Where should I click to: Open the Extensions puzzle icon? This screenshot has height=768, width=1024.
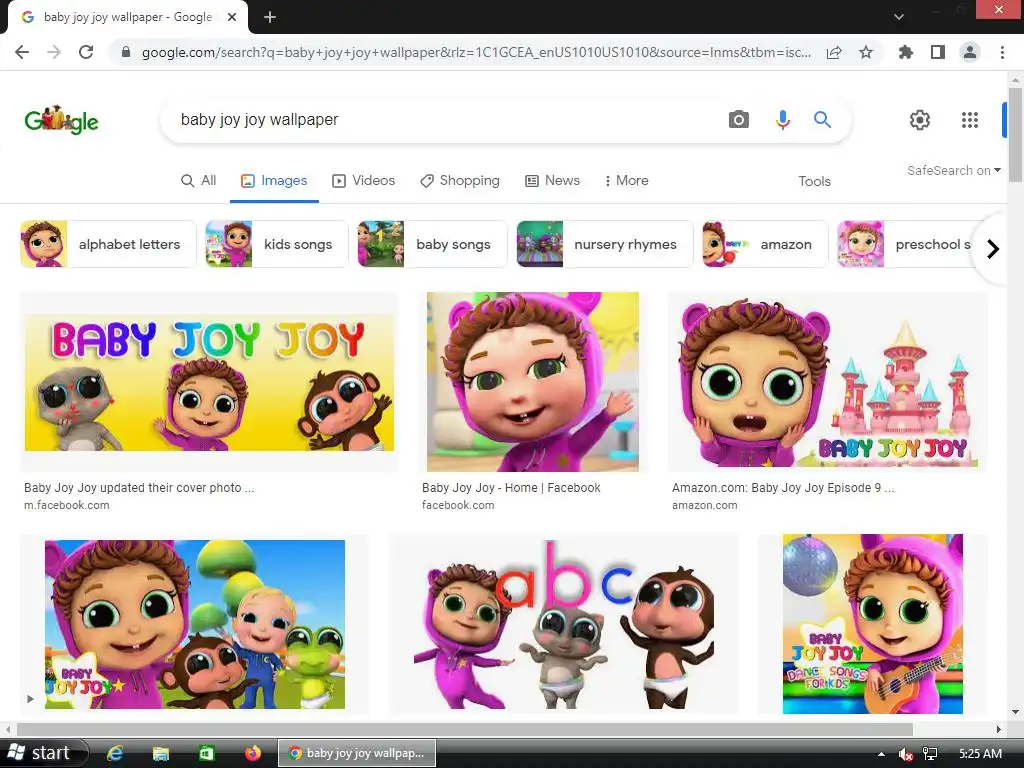pyautogui.click(x=906, y=52)
